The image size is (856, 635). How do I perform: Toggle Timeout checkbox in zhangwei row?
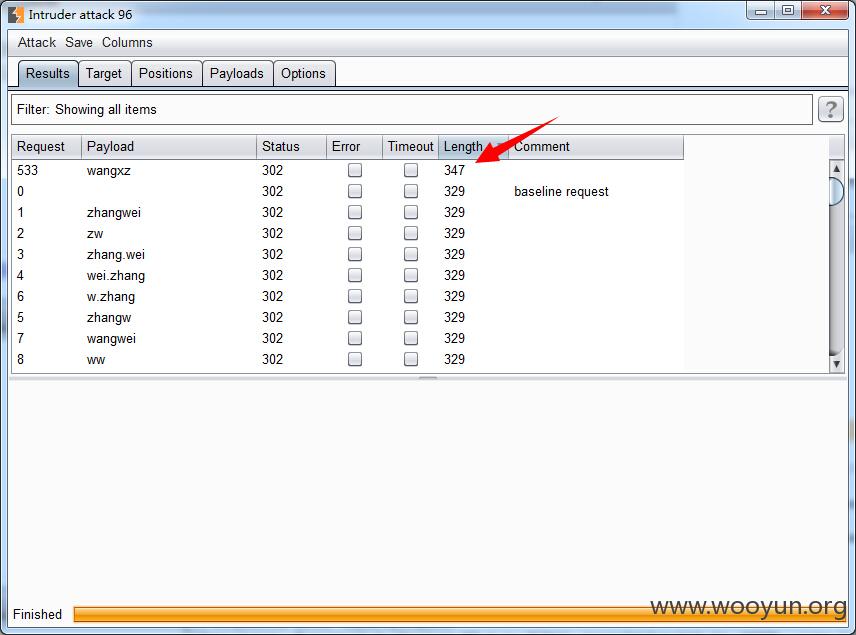(x=411, y=212)
